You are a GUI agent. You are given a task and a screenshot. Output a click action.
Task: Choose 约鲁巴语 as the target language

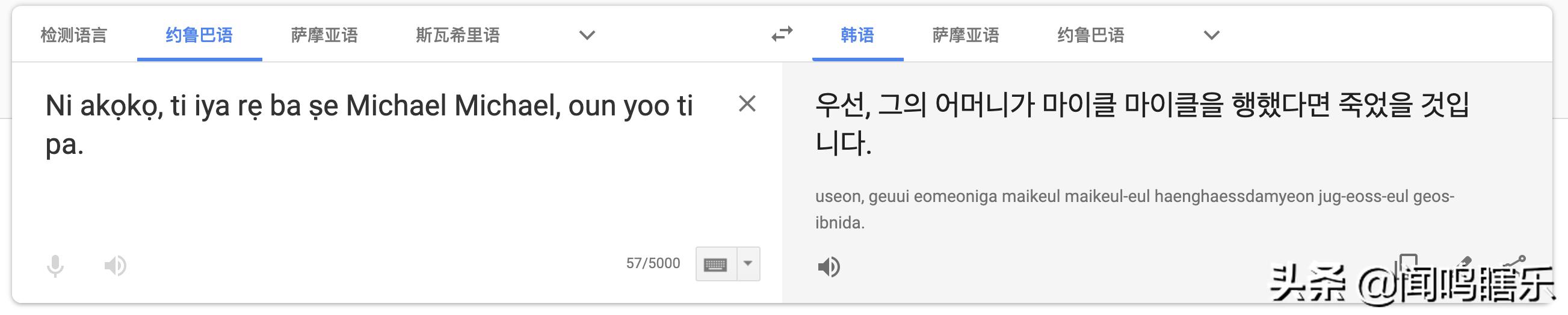[x=1091, y=35]
